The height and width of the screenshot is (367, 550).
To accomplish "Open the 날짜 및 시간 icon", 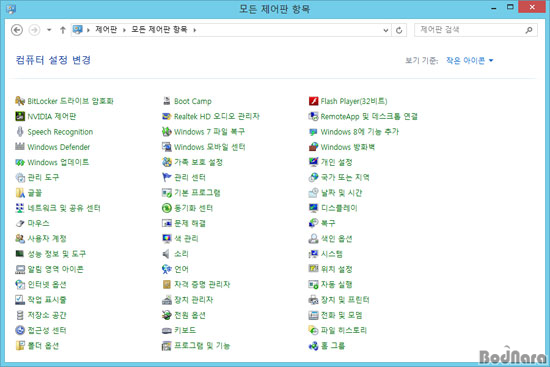I will [x=313, y=193].
